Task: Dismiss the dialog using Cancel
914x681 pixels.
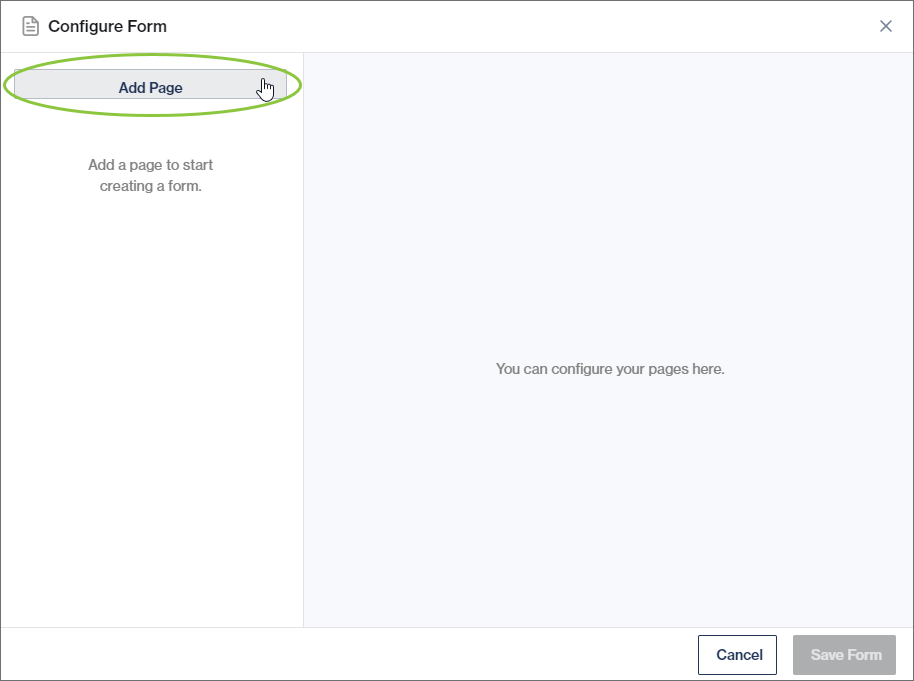Action: pyautogui.click(x=738, y=655)
